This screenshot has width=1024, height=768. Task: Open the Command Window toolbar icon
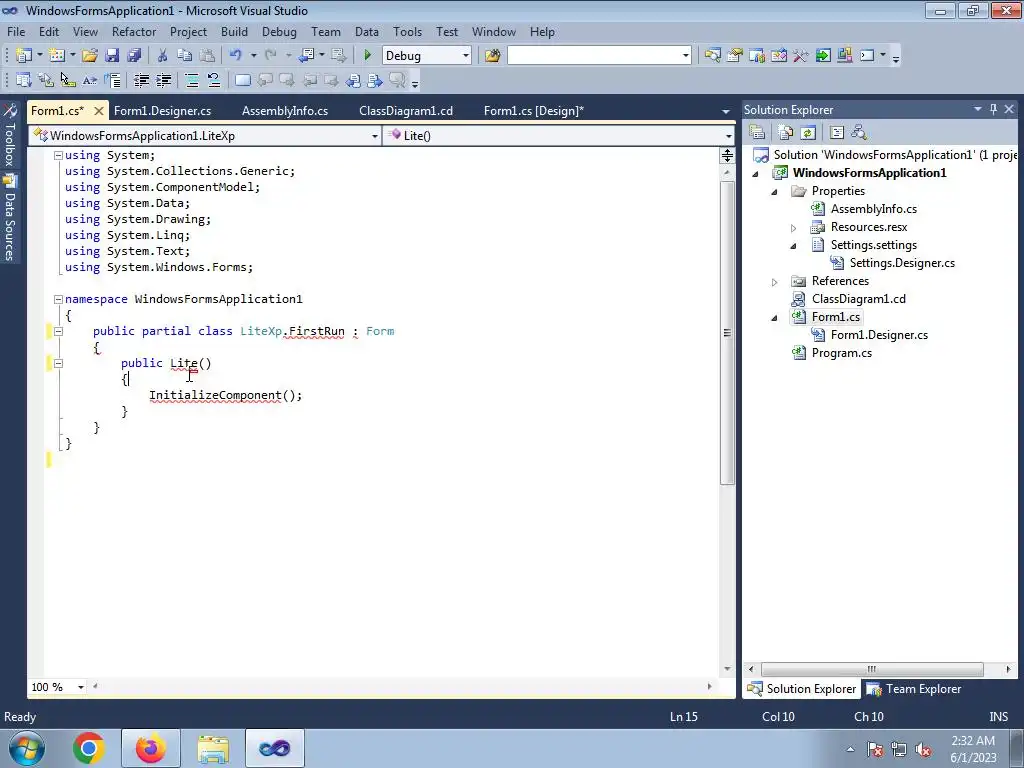coord(867,56)
